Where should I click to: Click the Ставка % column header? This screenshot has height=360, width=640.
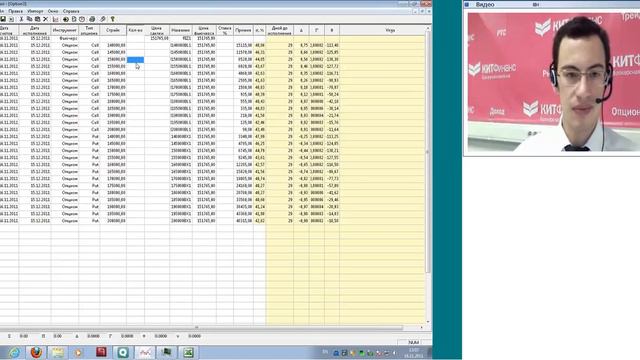coord(224,30)
